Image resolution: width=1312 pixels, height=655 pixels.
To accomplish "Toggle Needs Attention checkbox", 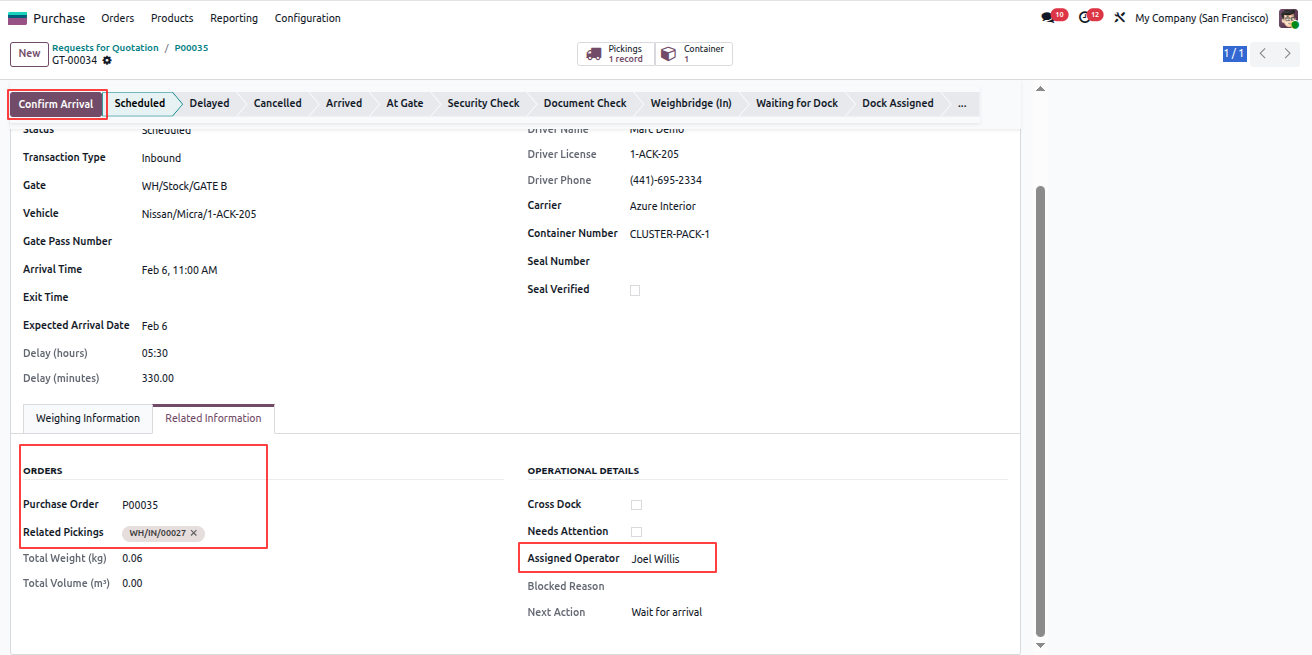I will [x=636, y=532].
